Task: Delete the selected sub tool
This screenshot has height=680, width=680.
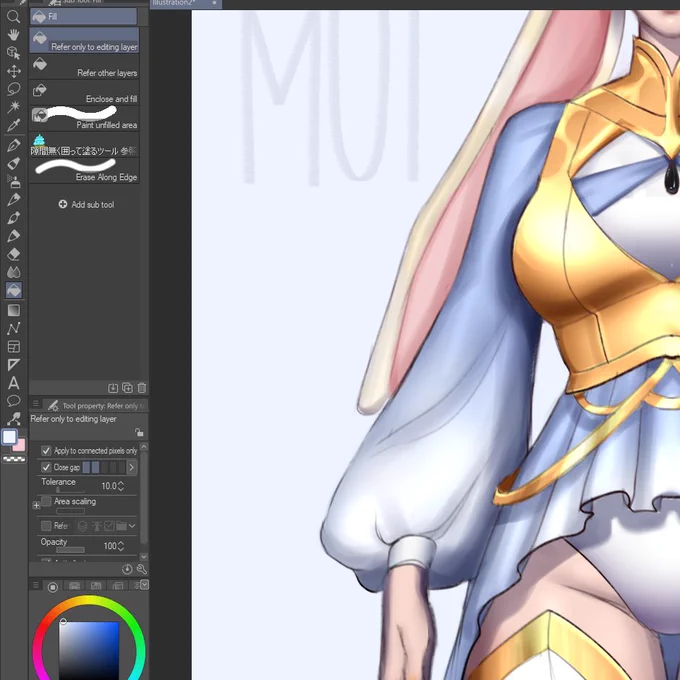Action: pos(141,388)
